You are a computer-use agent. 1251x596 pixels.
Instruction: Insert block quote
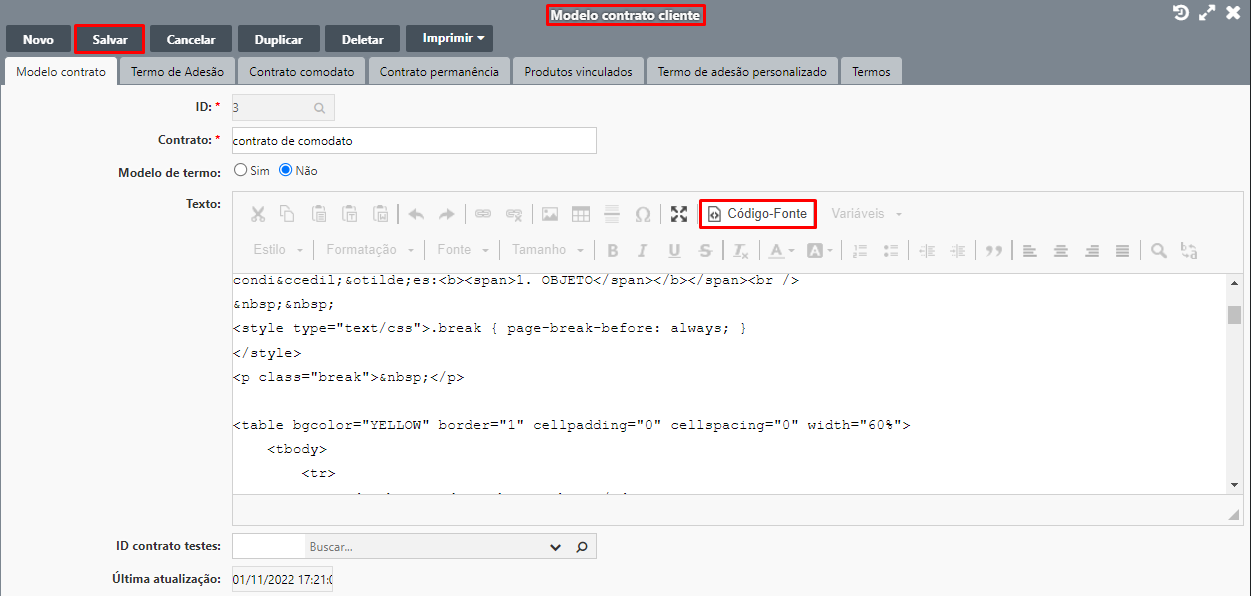[x=993, y=250]
